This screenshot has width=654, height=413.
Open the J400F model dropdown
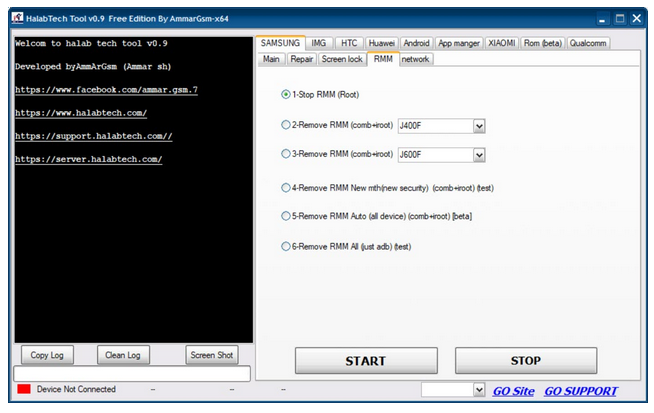479,126
